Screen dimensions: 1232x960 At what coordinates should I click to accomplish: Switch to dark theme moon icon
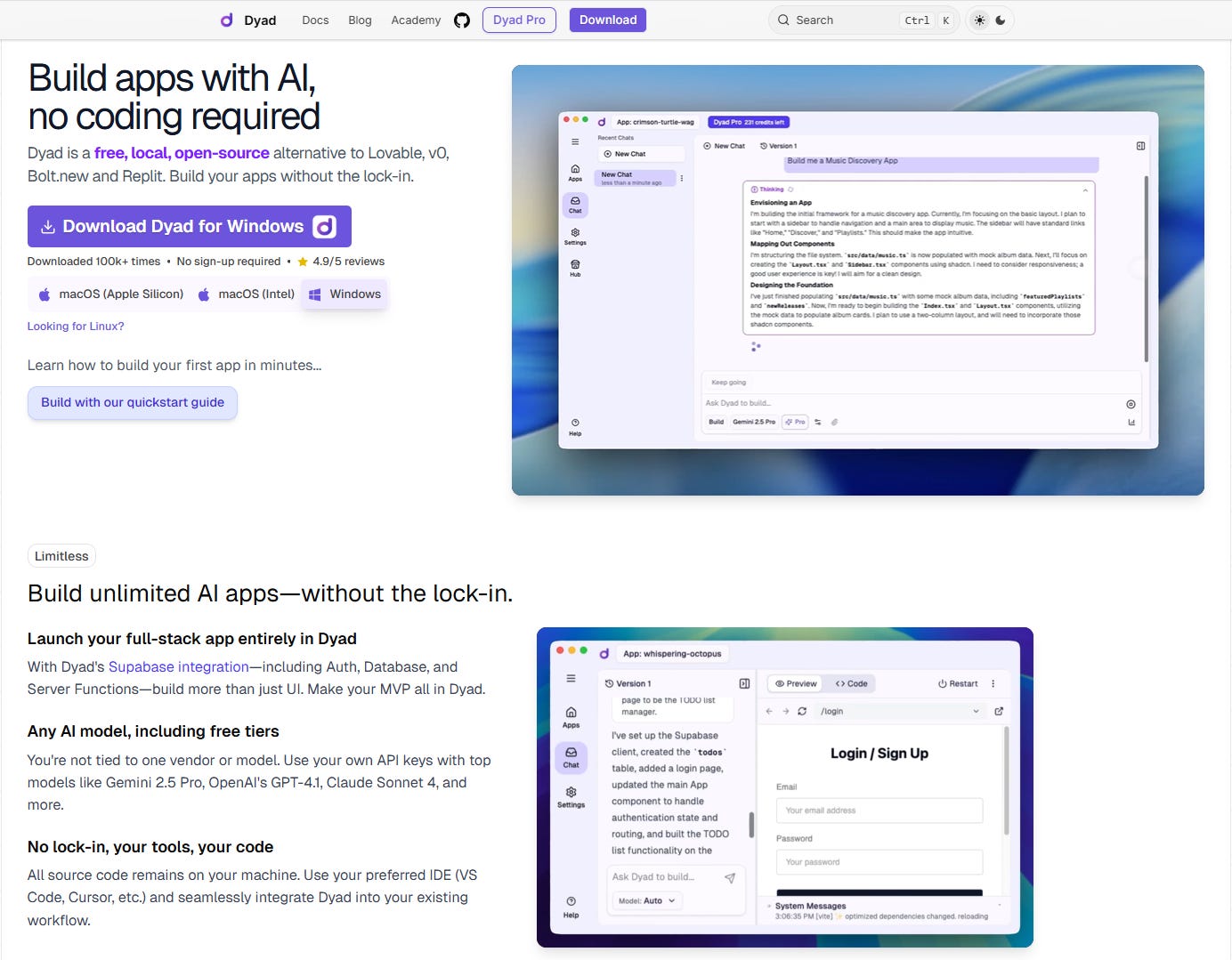click(x=1001, y=20)
